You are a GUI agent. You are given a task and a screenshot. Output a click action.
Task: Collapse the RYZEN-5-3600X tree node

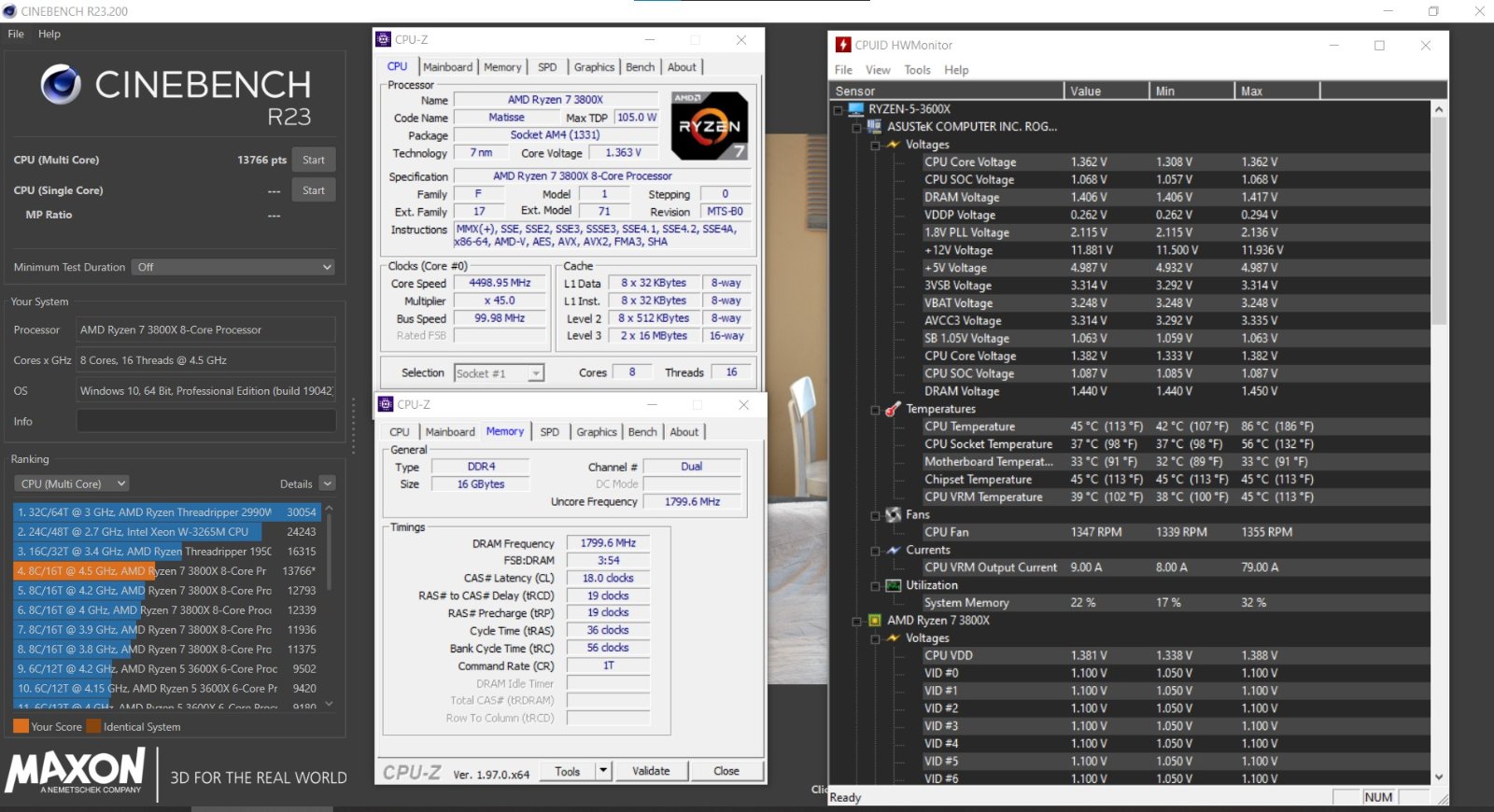(x=838, y=109)
